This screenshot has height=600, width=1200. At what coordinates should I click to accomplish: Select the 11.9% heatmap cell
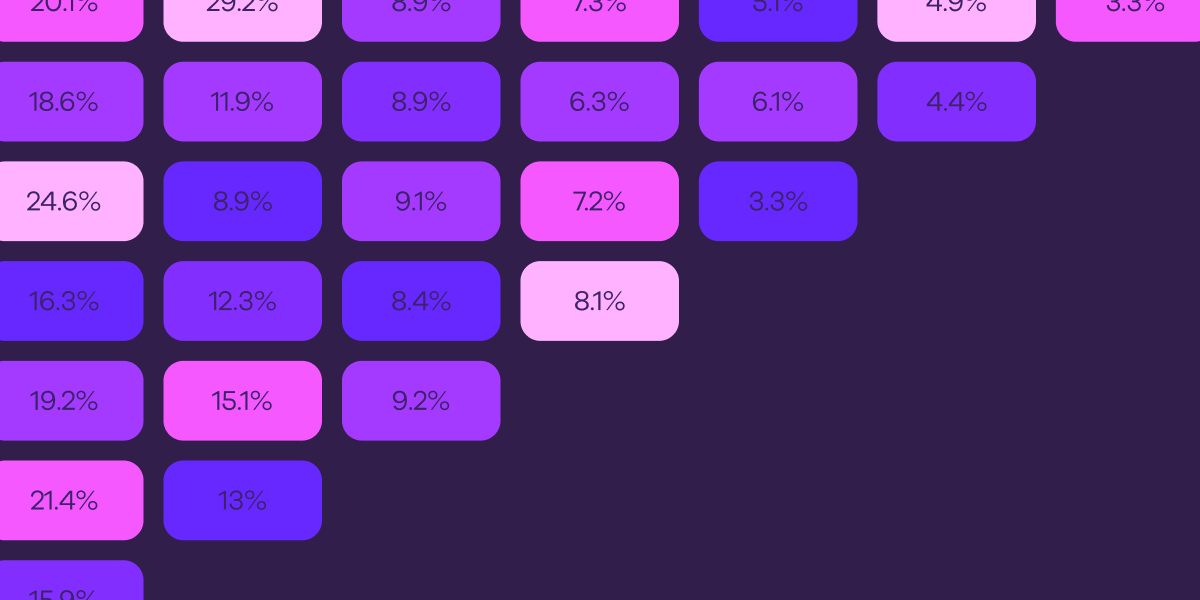coord(243,102)
